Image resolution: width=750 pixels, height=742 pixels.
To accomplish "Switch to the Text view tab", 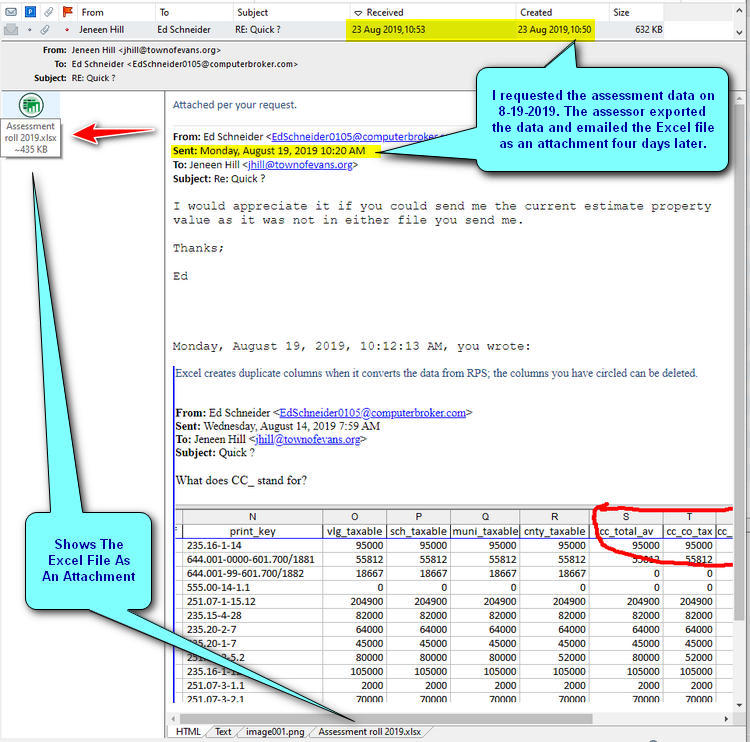I will pos(223,732).
